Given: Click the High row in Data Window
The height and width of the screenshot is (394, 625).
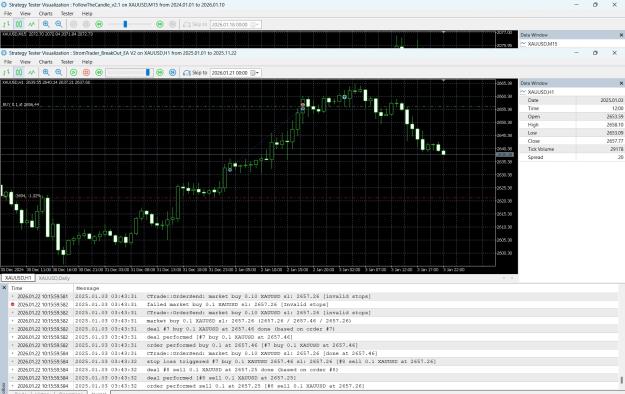Looking at the screenshot, I should pyautogui.click(x=572, y=125).
